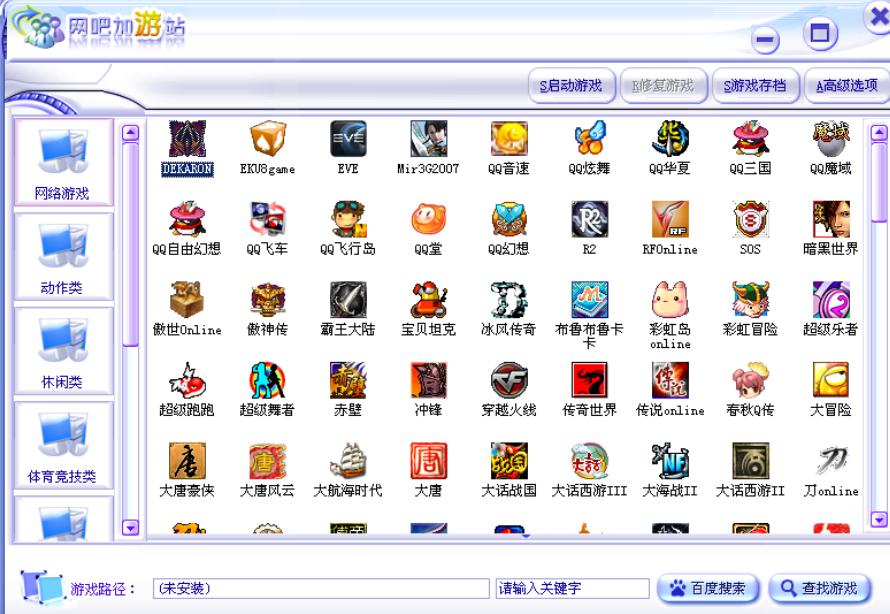Screen dimensions: 890x614
Task: Select the 刀online game icon
Action: pos(831,461)
